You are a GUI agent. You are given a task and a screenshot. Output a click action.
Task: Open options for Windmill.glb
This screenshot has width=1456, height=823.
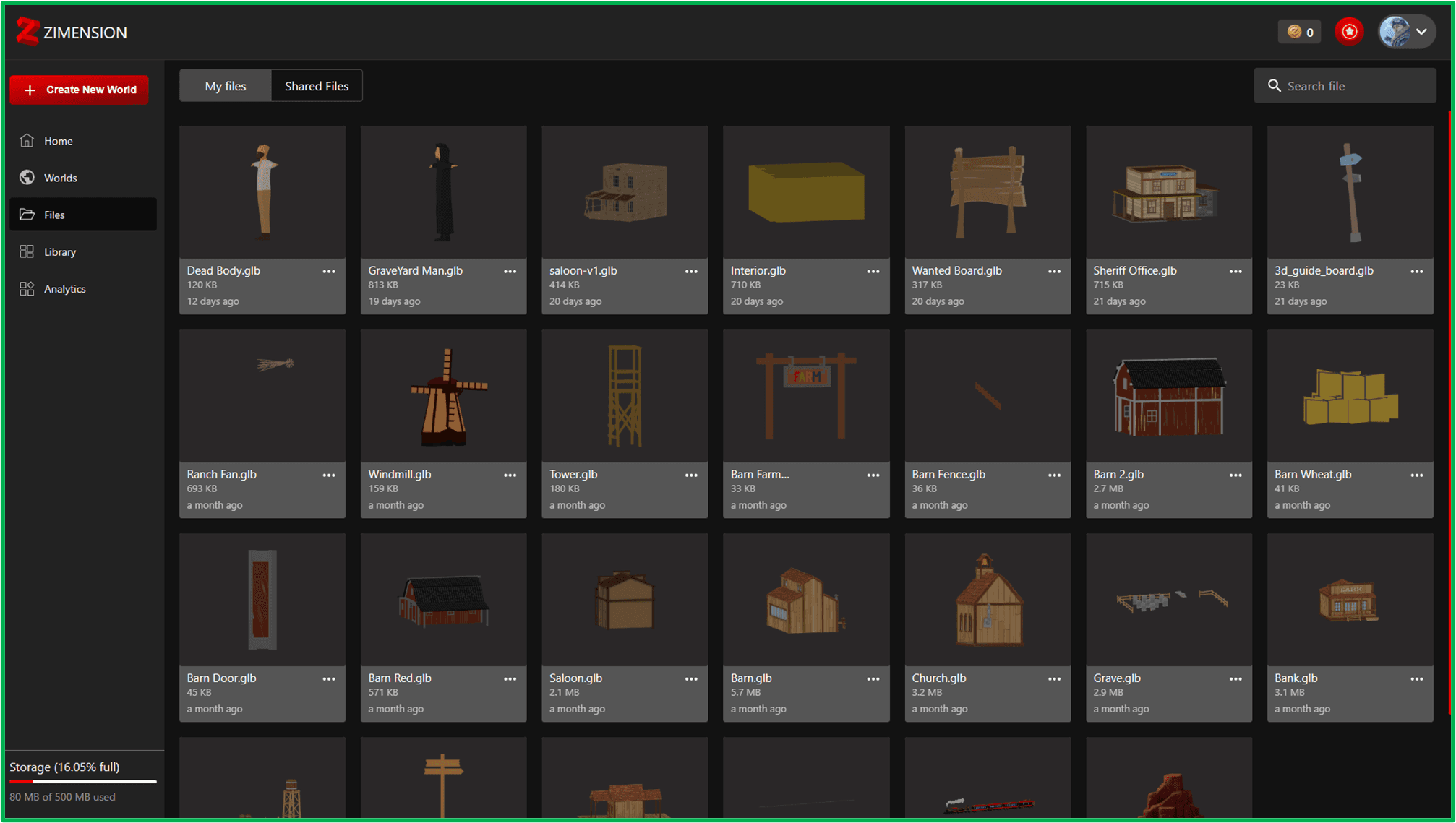(510, 475)
